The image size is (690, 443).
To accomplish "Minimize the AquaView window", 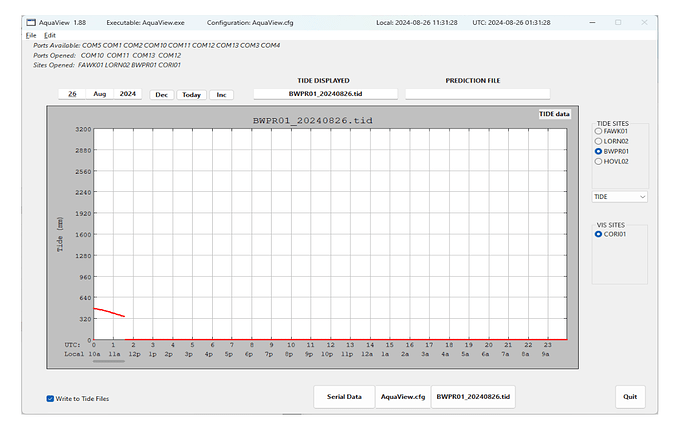I will tap(592, 22).
